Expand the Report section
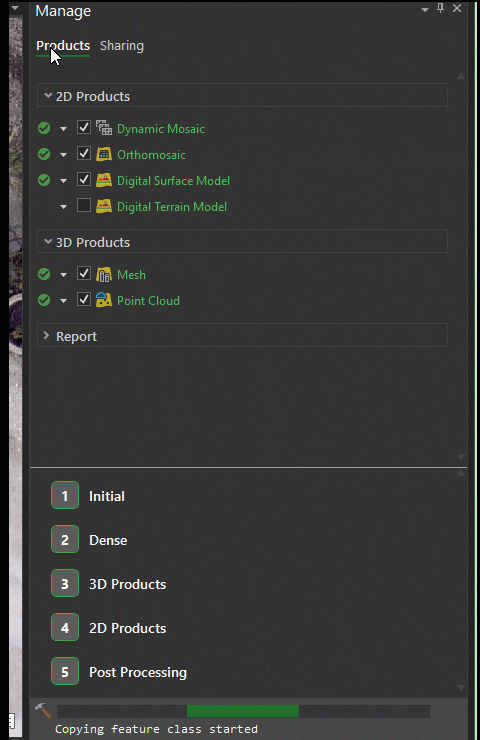The height and width of the screenshot is (740, 480). pos(46,335)
